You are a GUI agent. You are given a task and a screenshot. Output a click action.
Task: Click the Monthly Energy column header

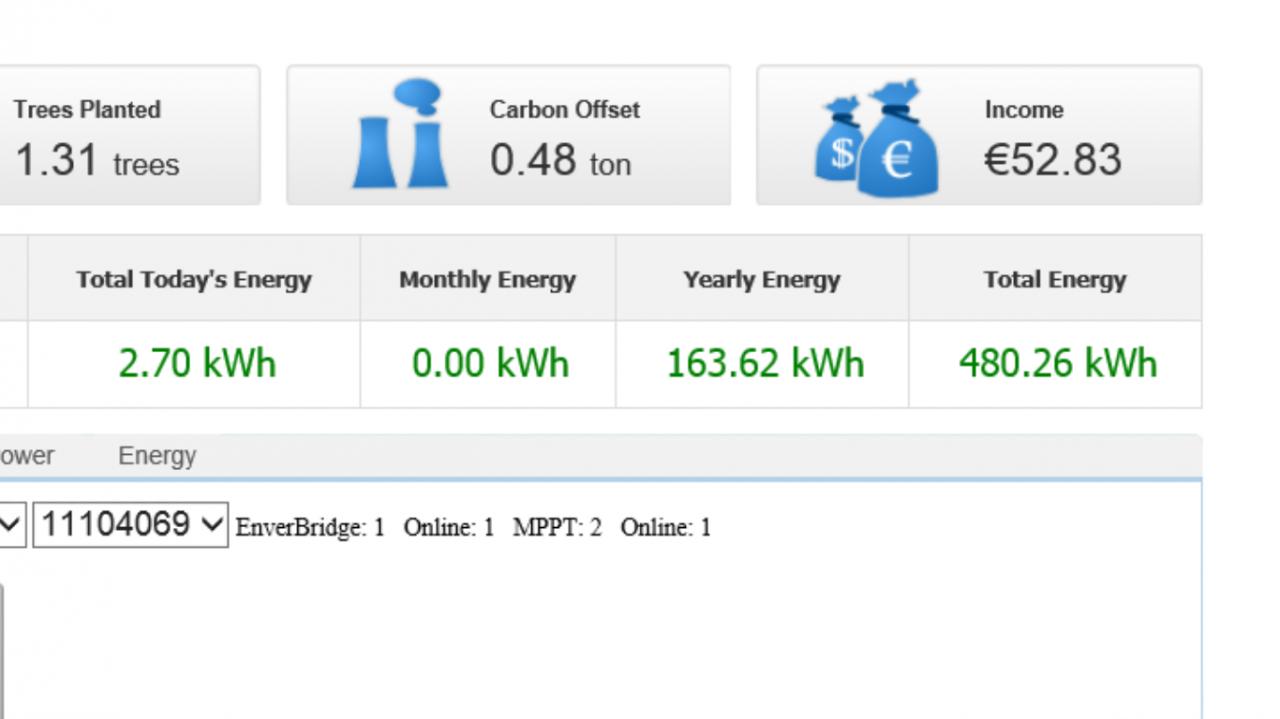(x=487, y=279)
